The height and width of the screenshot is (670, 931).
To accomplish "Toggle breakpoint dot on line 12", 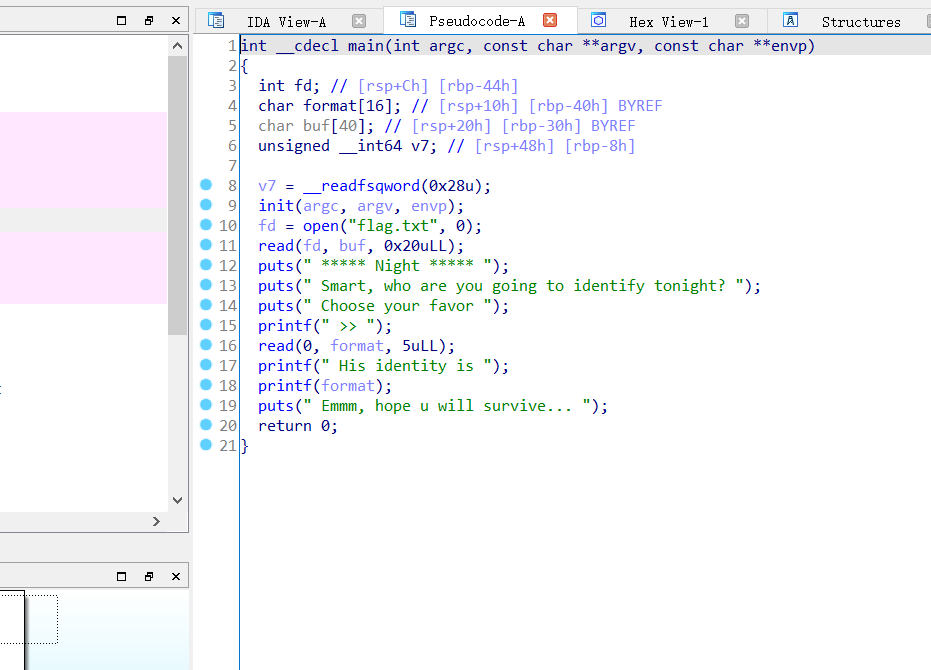I will 206,264.
